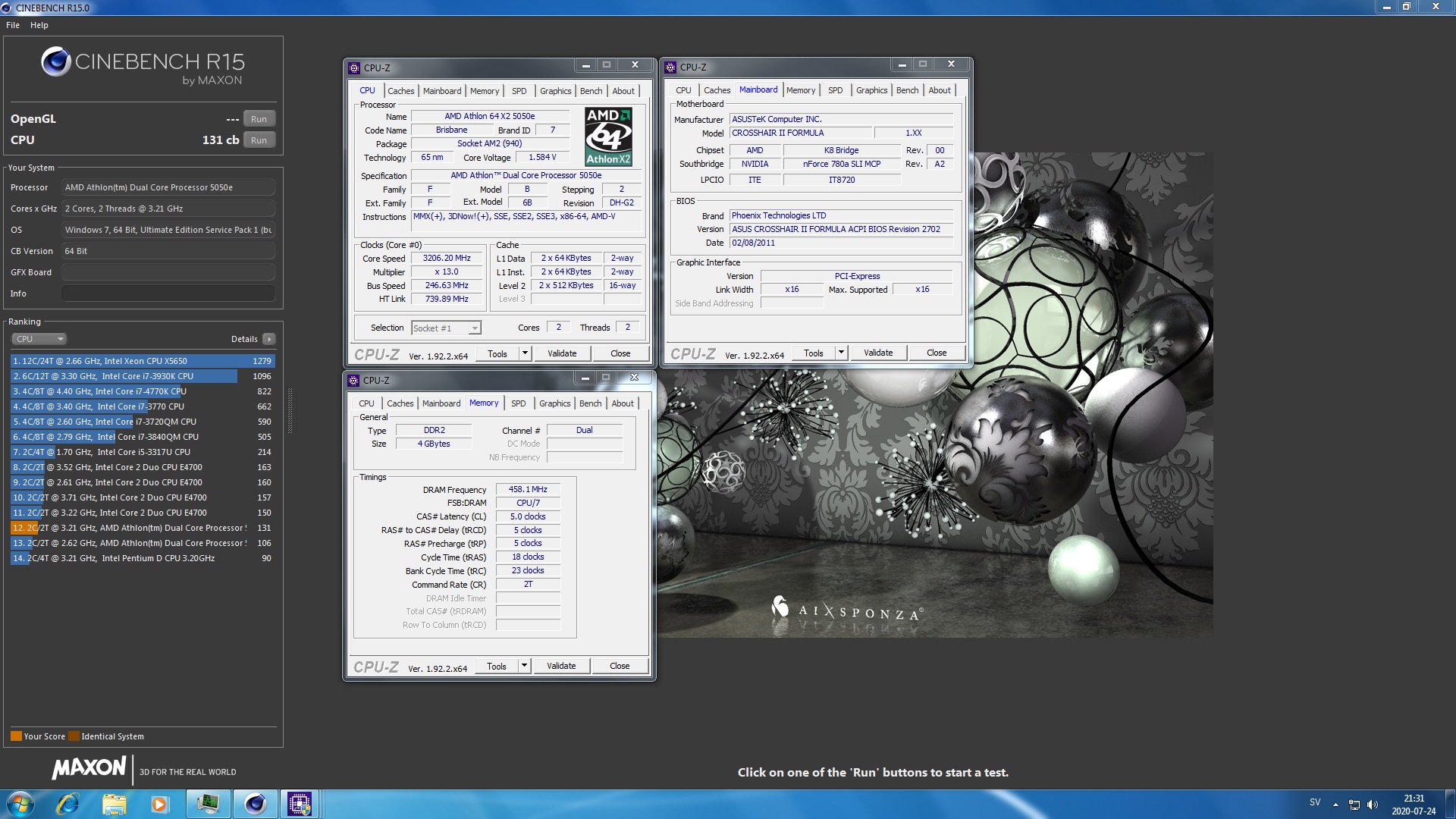Select the Core i7-3930K ranking row
1456x819 pixels.
pos(143,376)
